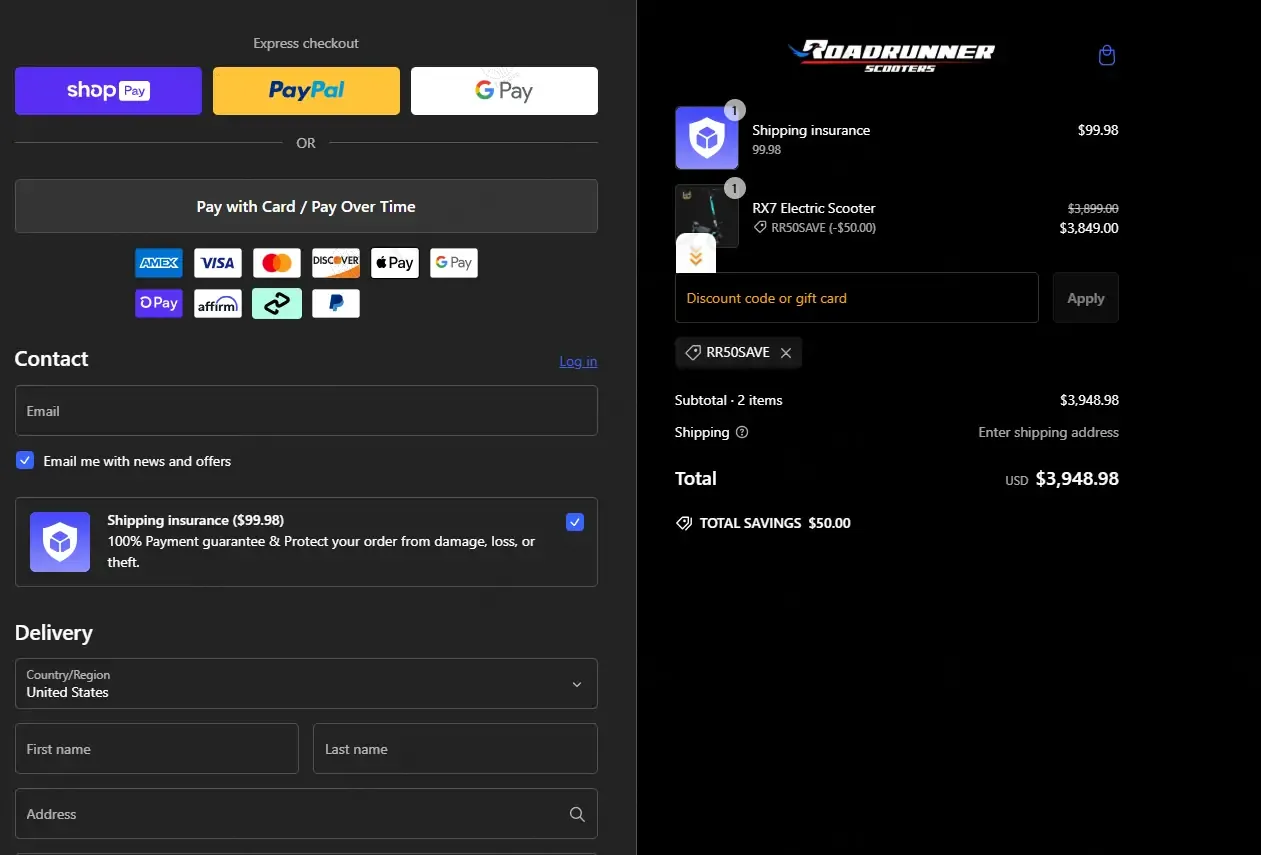1261x855 pixels.
Task: Open the shopping bag cart icon
Action: 1106,55
